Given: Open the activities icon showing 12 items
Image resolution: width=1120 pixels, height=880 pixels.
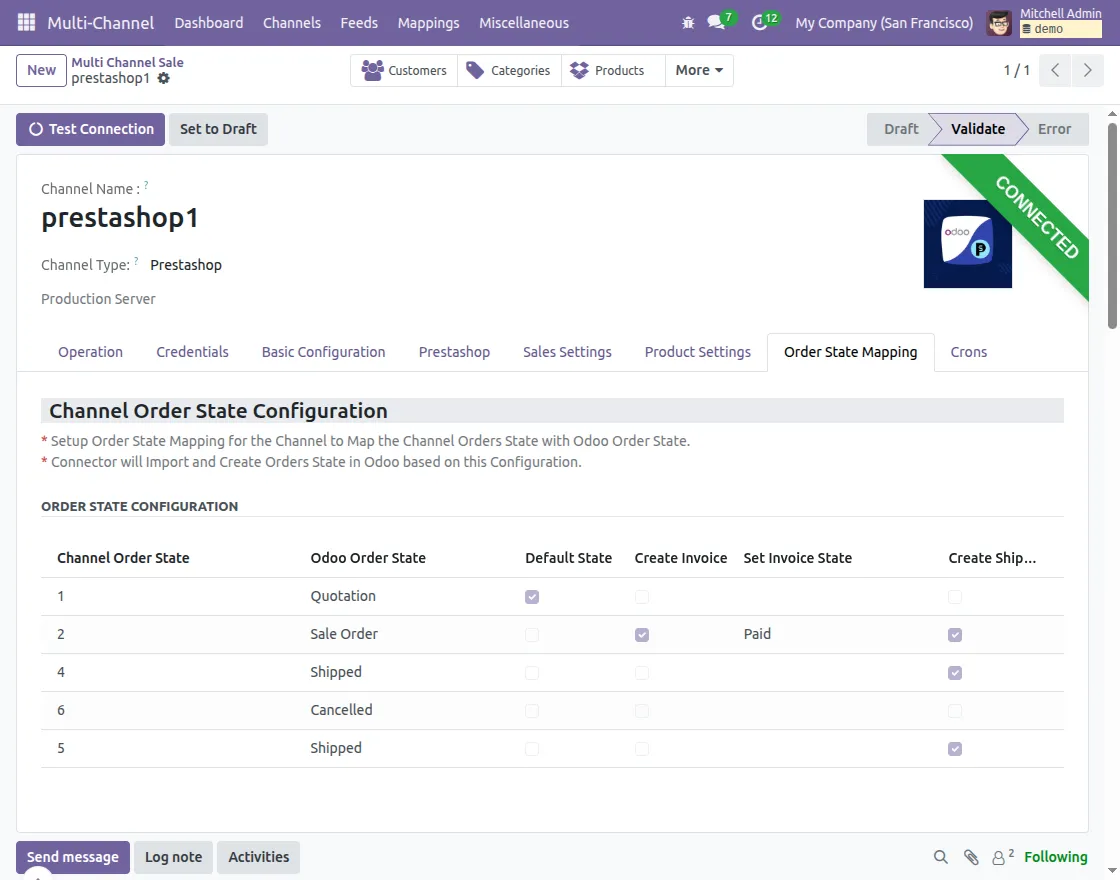Looking at the screenshot, I should pos(761,22).
